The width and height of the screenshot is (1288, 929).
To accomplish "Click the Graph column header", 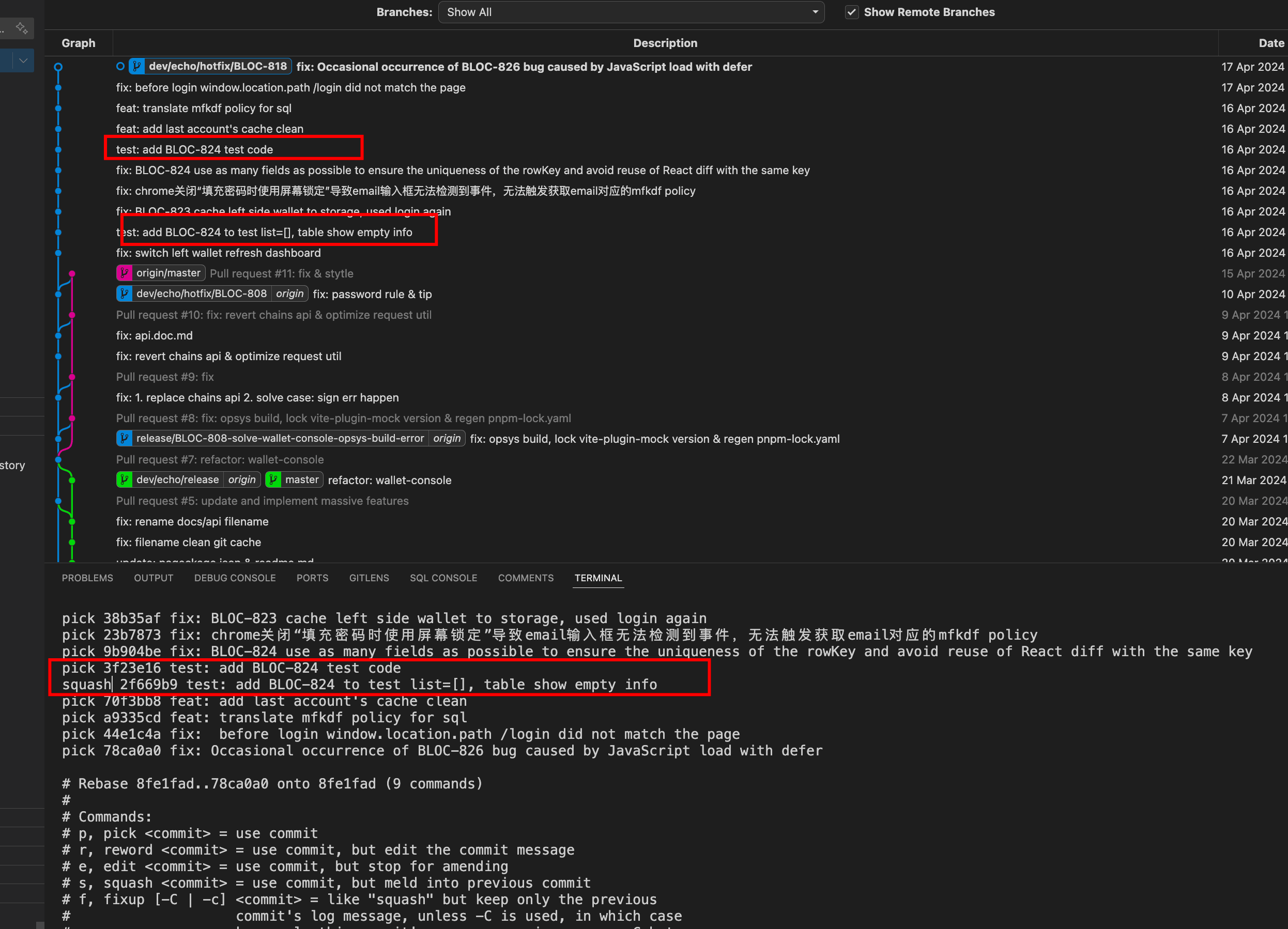I will (79, 43).
